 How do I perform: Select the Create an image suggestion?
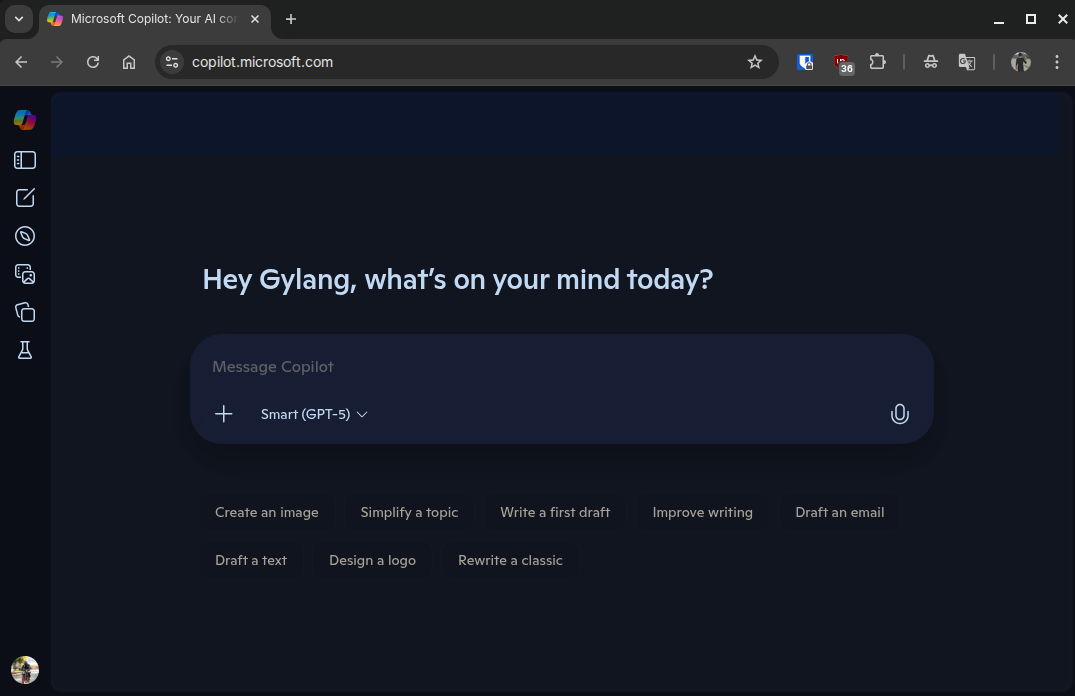tap(267, 512)
